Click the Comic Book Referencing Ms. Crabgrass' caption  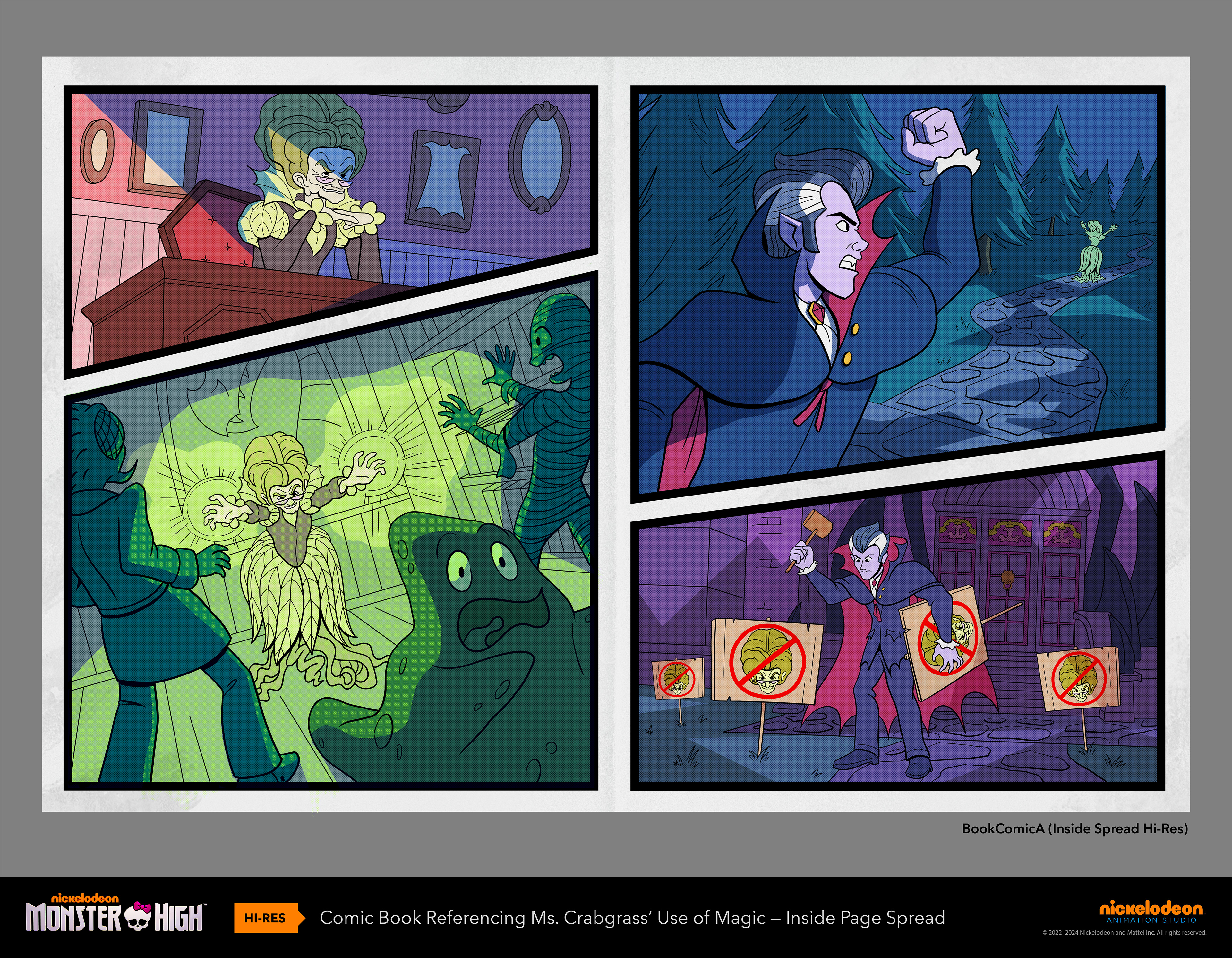[x=632, y=918]
